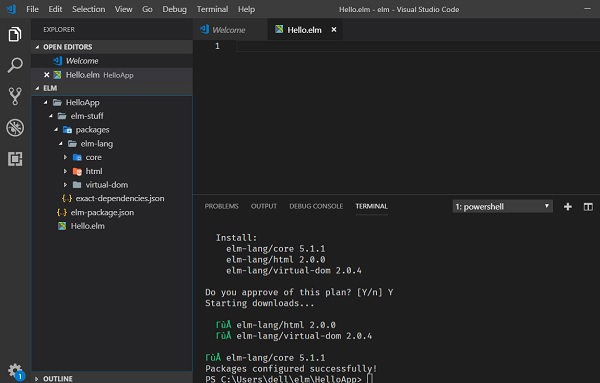Open the Search view icon
This screenshot has width=600, height=383.
pos(15,65)
